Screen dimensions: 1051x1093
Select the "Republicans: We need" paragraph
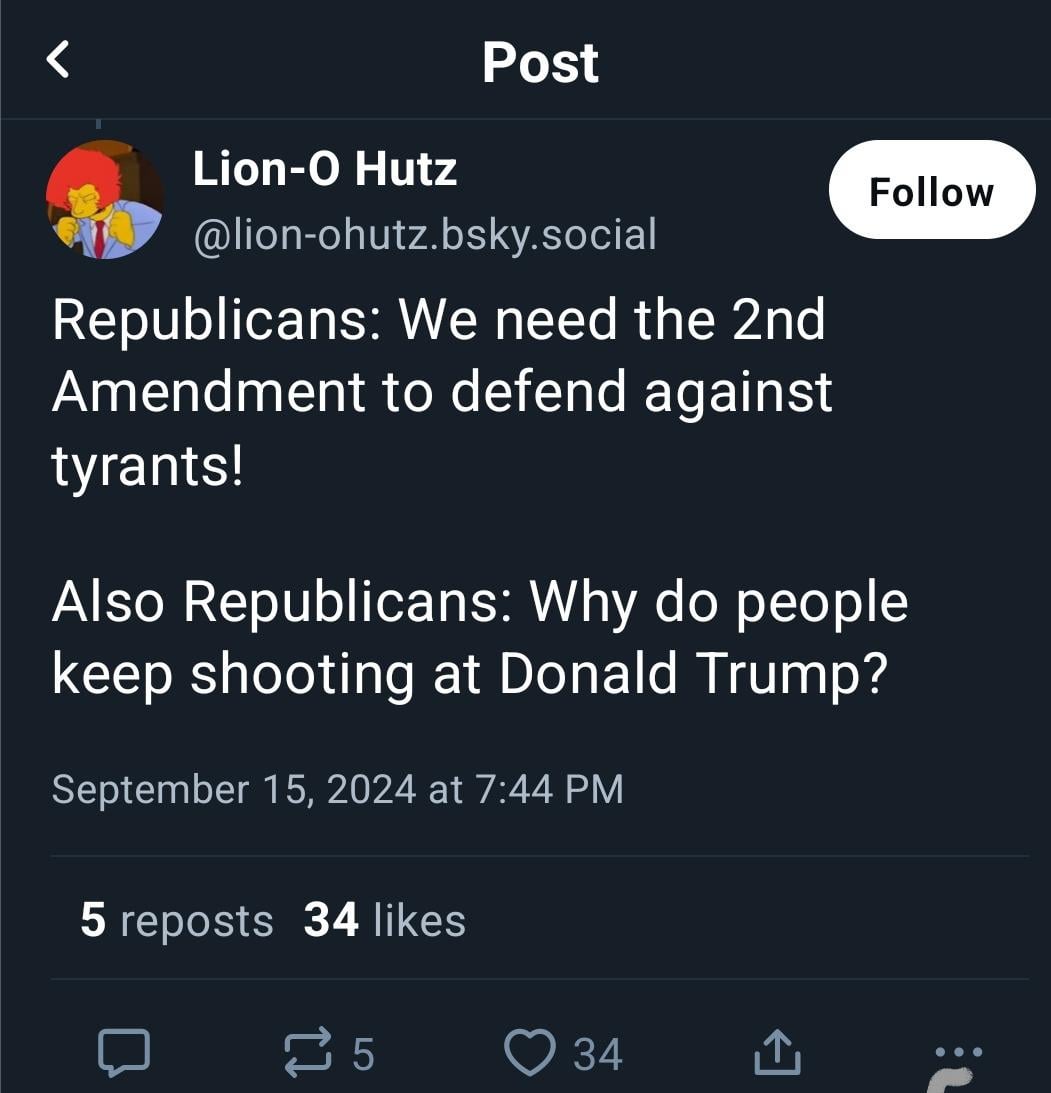click(440, 392)
